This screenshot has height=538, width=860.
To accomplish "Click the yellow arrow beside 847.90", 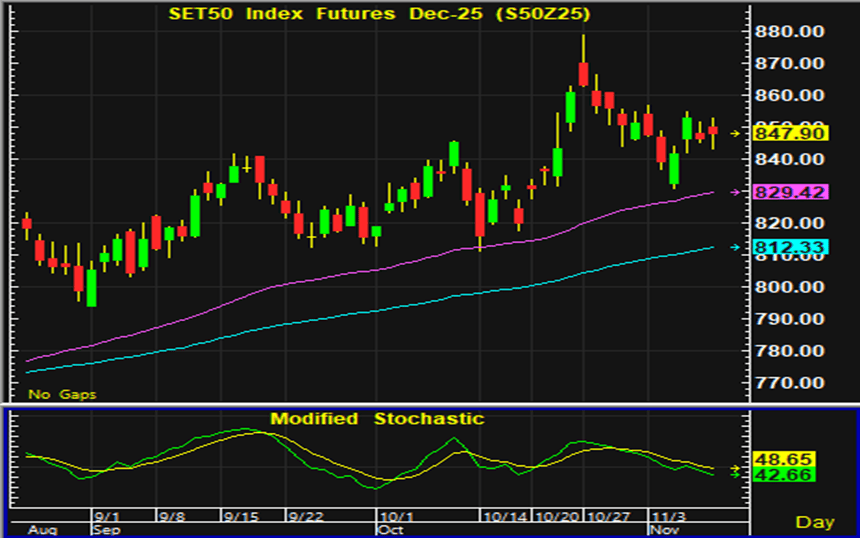I will point(736,133).
